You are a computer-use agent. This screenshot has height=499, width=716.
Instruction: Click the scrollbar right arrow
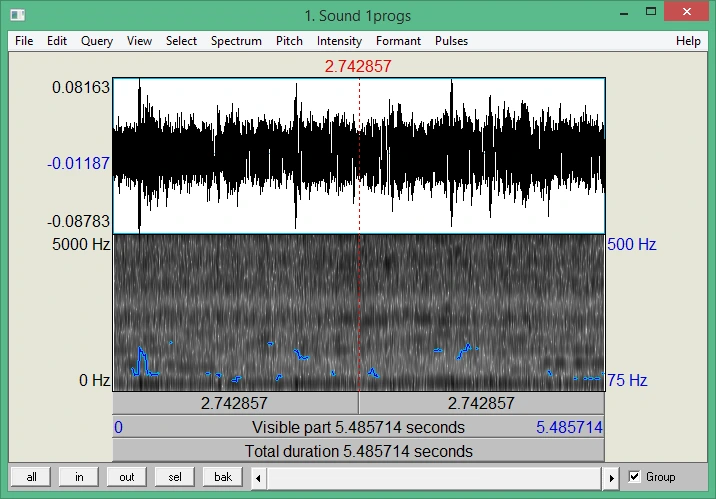pyautogui.click(x=611, y=478)
